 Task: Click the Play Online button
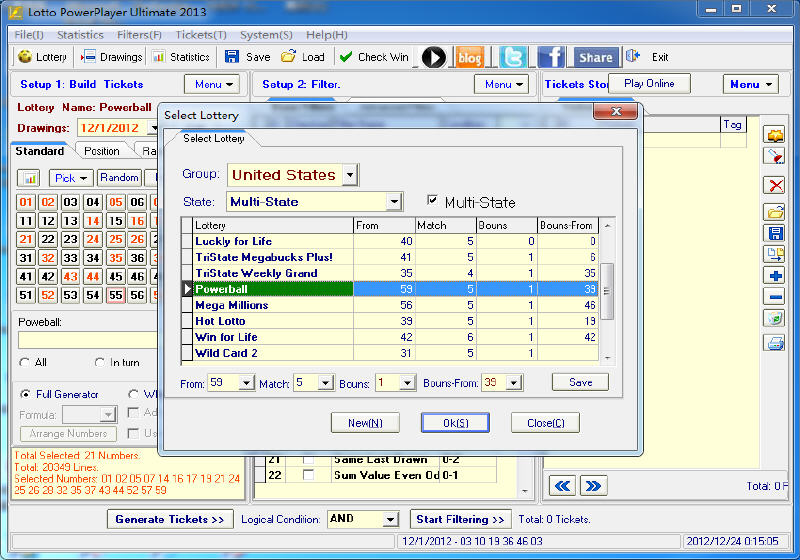point(649,84)
